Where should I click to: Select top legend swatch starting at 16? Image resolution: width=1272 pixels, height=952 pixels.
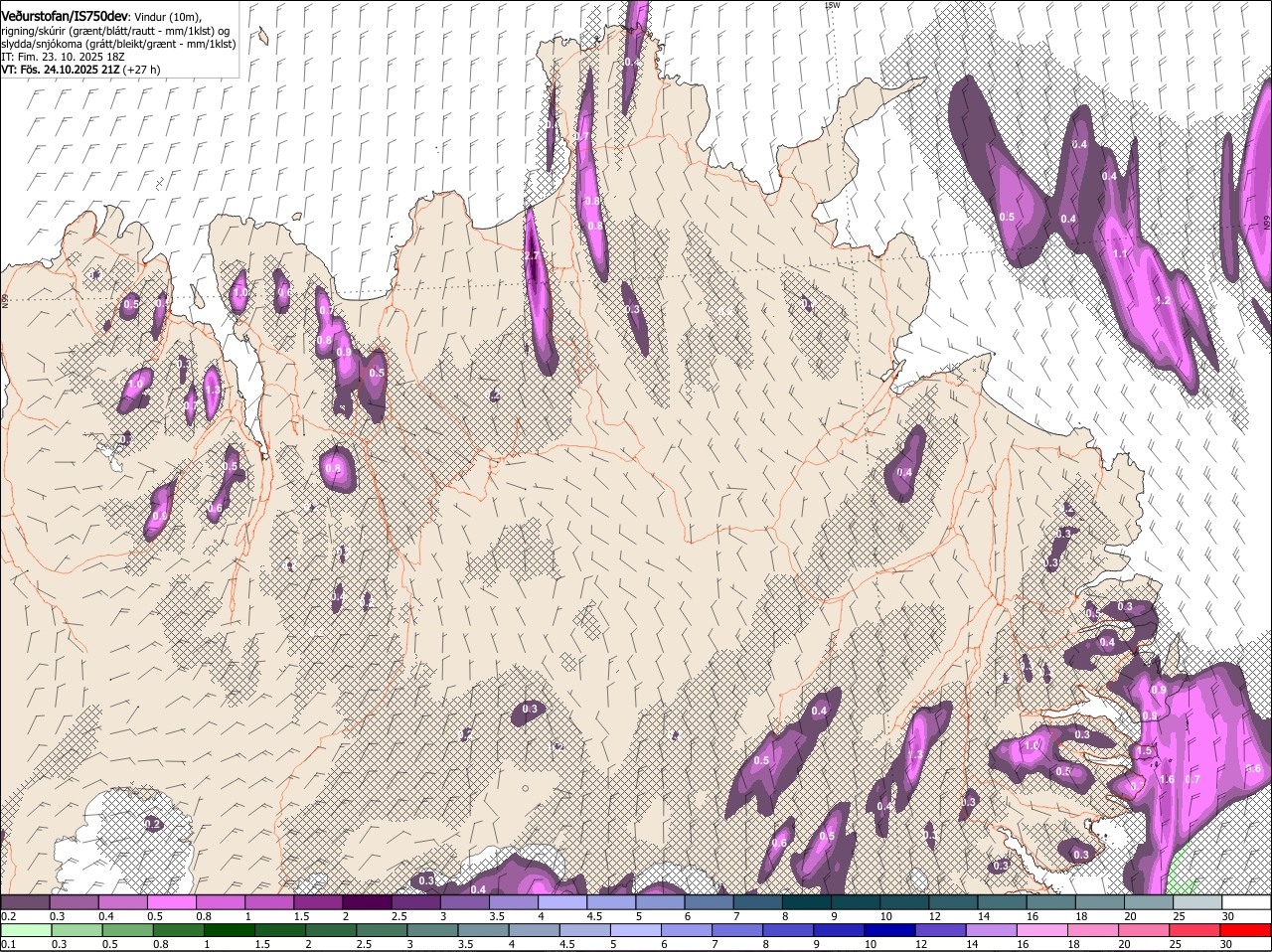coord(1051,902)
